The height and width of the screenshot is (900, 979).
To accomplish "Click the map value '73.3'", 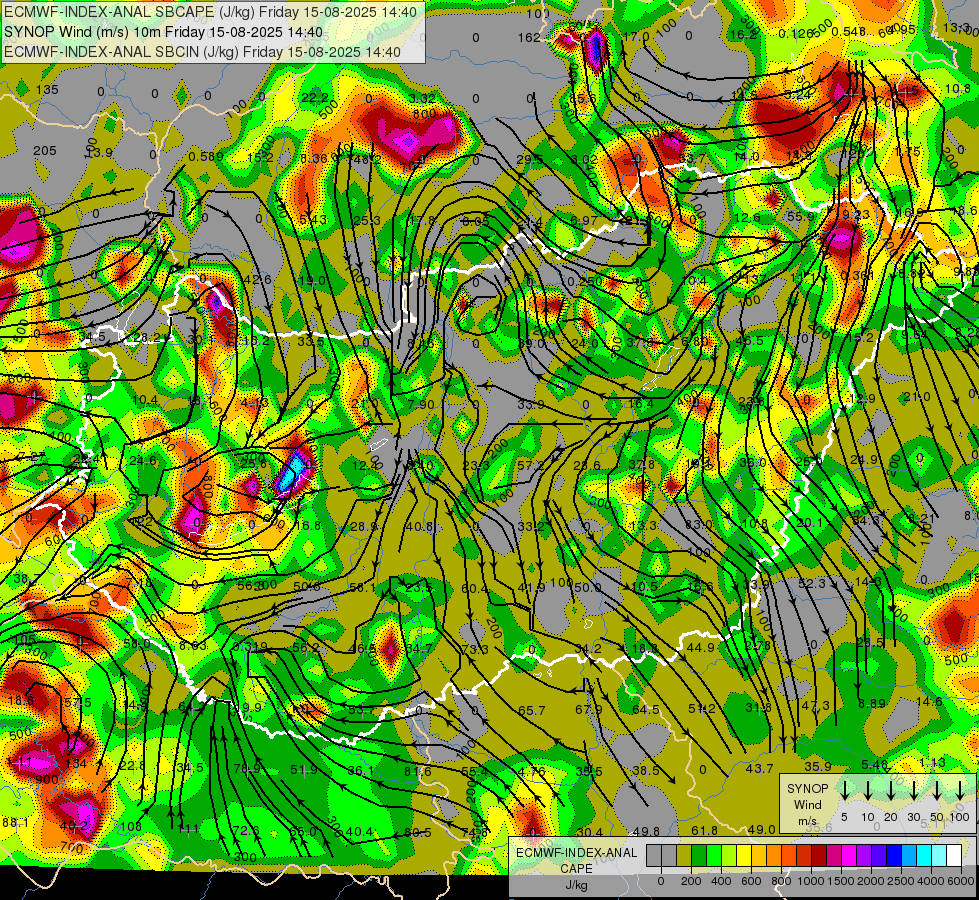I will (x=476, y=650).
